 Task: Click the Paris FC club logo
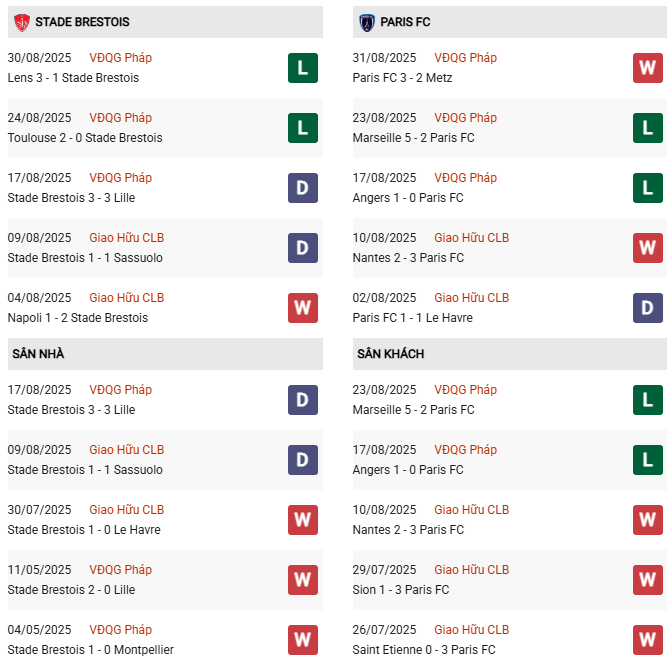tap(367, 22)
